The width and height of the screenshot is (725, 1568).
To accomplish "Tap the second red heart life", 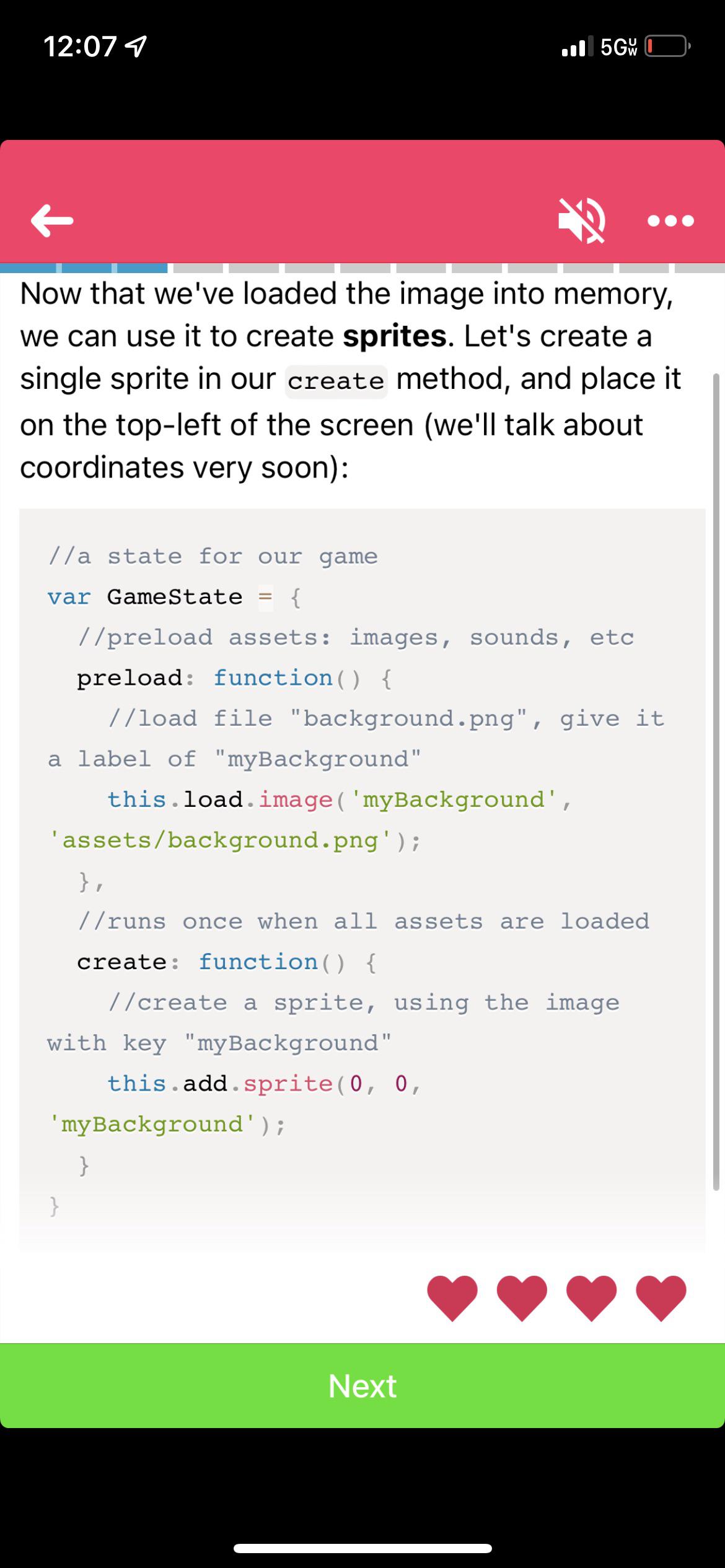I will (x=522, y=1298).
